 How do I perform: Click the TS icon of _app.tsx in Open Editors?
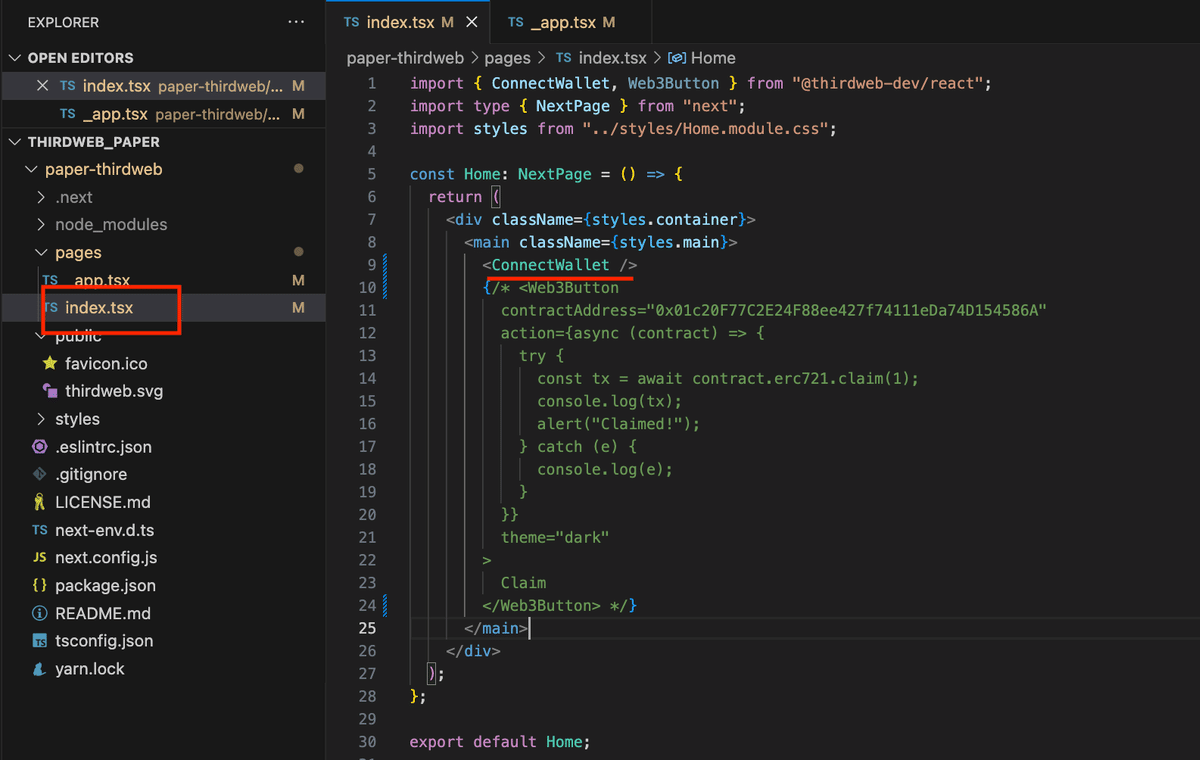point(68,114)
